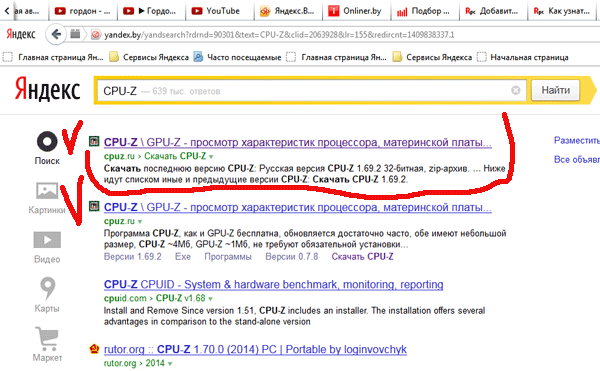The height and width of the screenshot is (371, 600).
Task: Click the site identity icon in the address bar
Action: (96, 35)
